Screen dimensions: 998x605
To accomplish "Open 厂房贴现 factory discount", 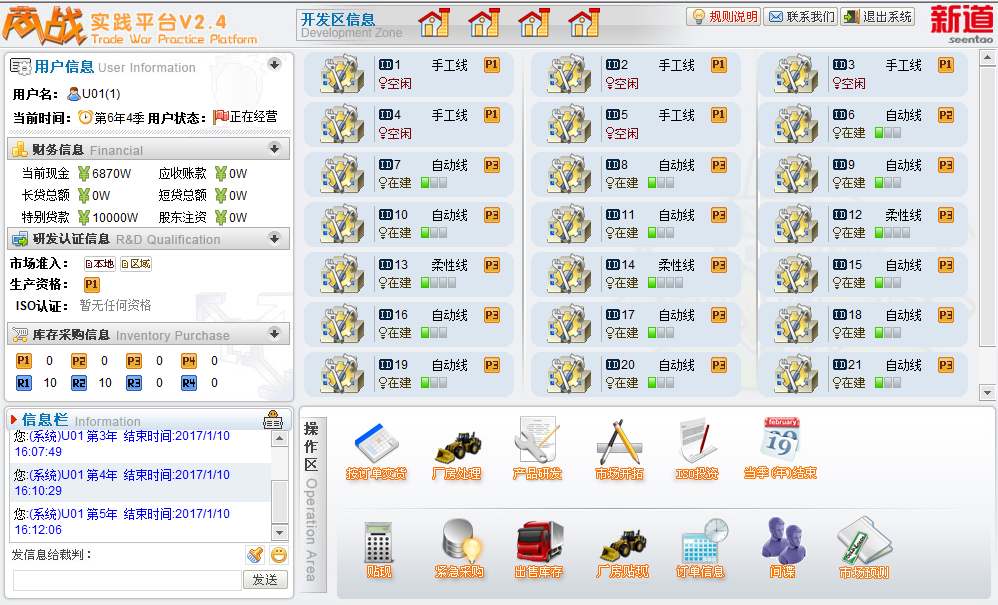I will pyautogui.click(x=622, y=551).
